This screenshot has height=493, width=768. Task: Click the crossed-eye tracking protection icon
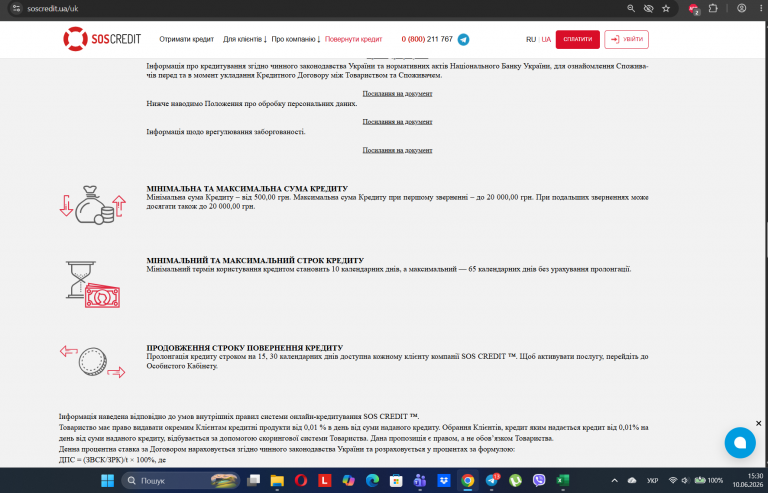[648, 8]
